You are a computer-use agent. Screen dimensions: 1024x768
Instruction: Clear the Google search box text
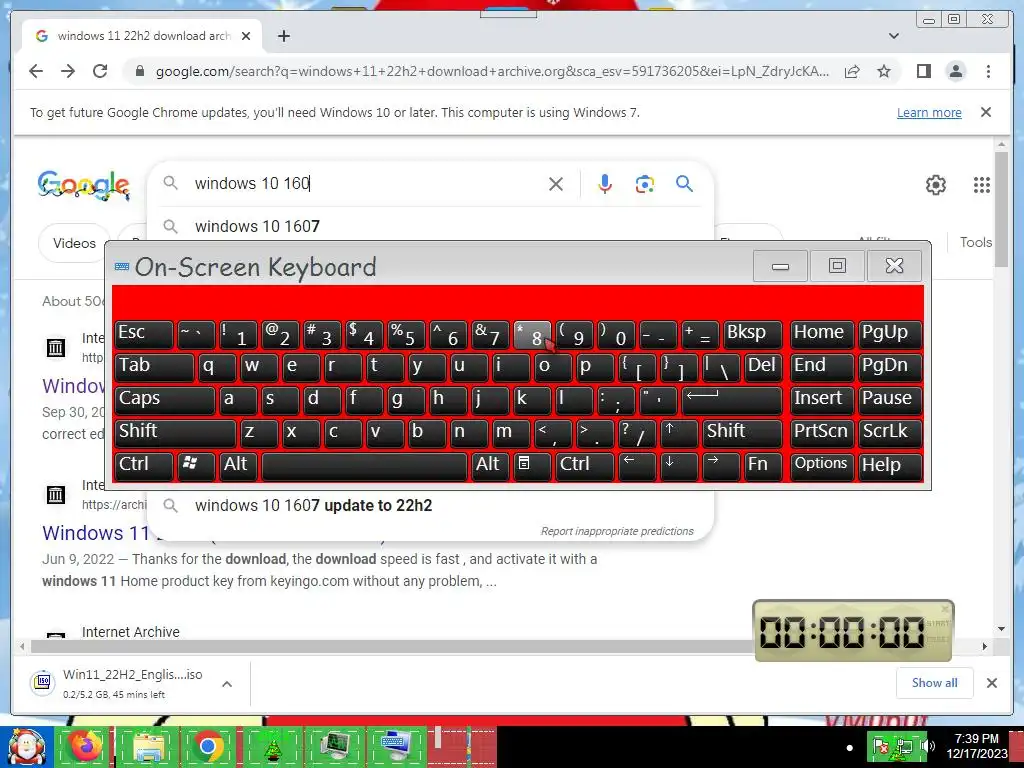556,184
